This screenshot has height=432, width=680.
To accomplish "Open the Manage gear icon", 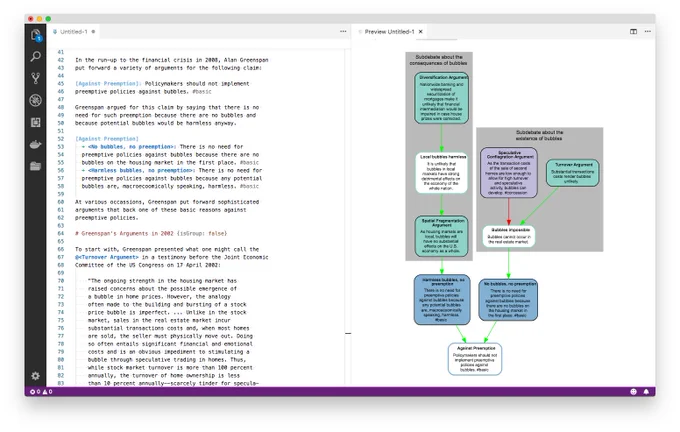I will pyautogui.click(x=36, y=376).
